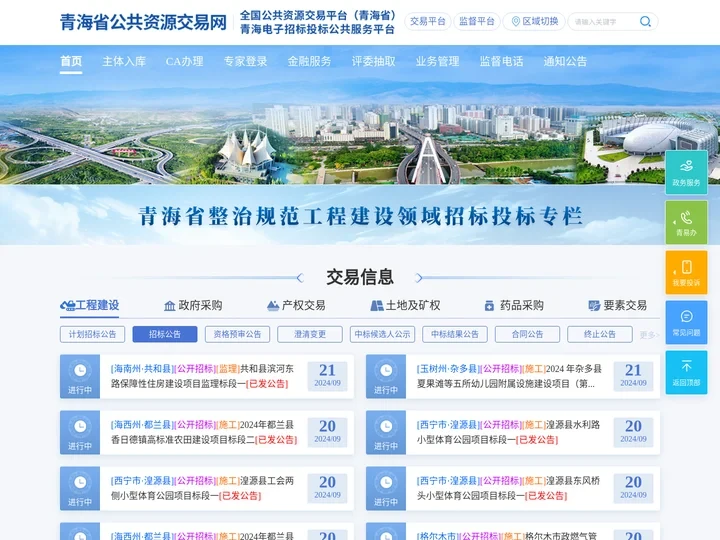Click 青海省公共资源交易网 site logo
The image size is (720, 540).
point(143,22)
